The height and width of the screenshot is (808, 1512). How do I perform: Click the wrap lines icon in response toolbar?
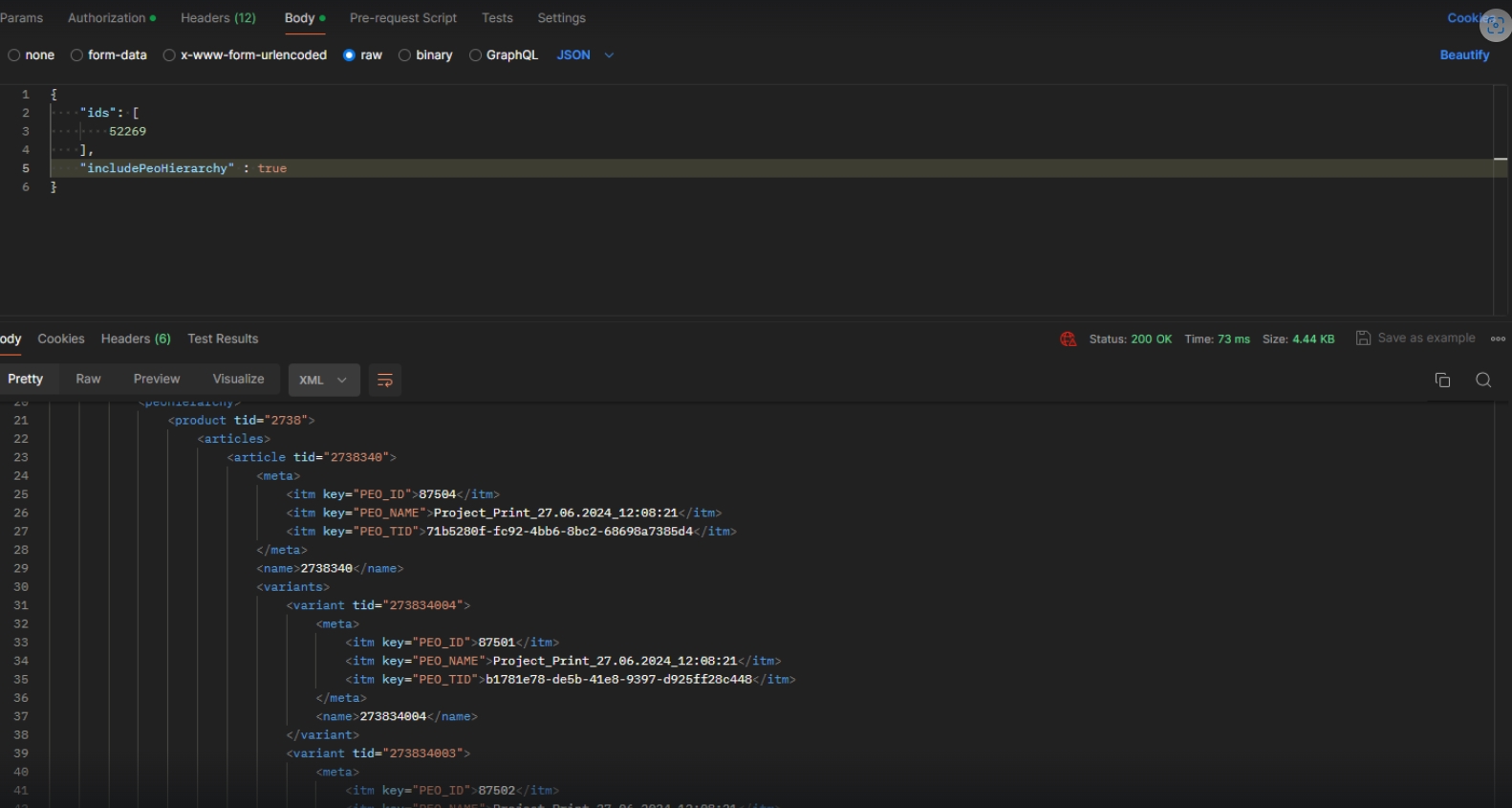coord(385,381)
